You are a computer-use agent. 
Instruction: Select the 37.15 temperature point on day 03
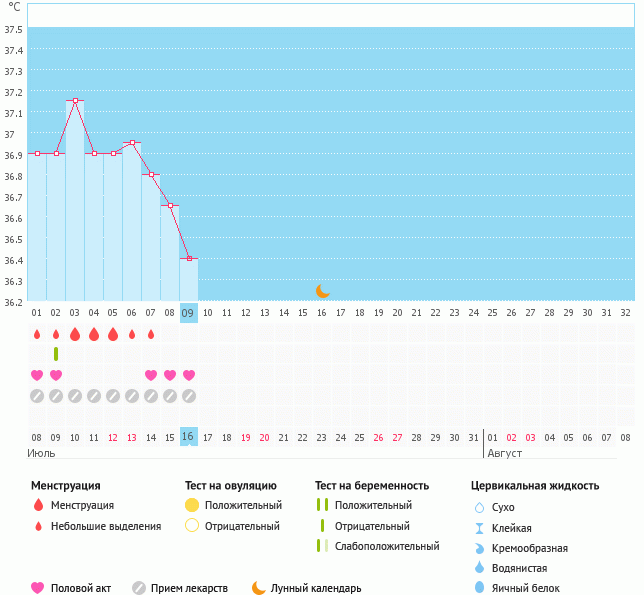[x=75, y=100]
